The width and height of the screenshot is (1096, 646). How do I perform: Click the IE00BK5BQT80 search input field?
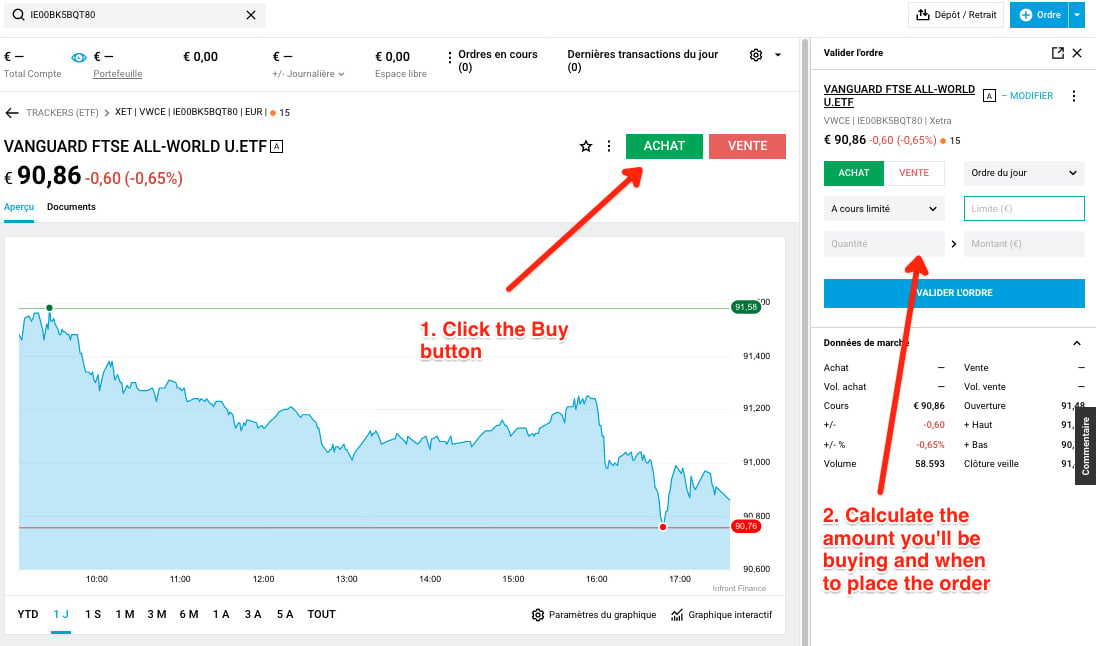click(x=135, y=15)
